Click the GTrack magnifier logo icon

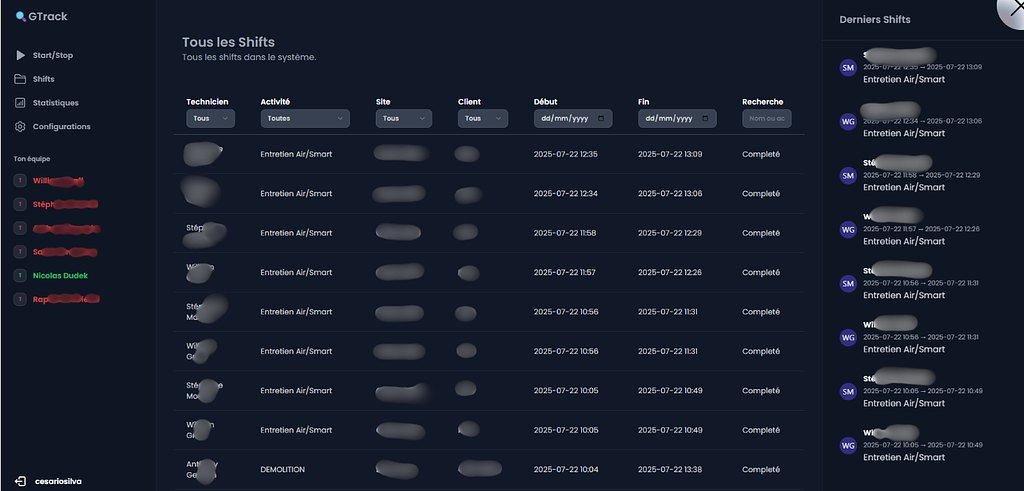pos(20,17)
